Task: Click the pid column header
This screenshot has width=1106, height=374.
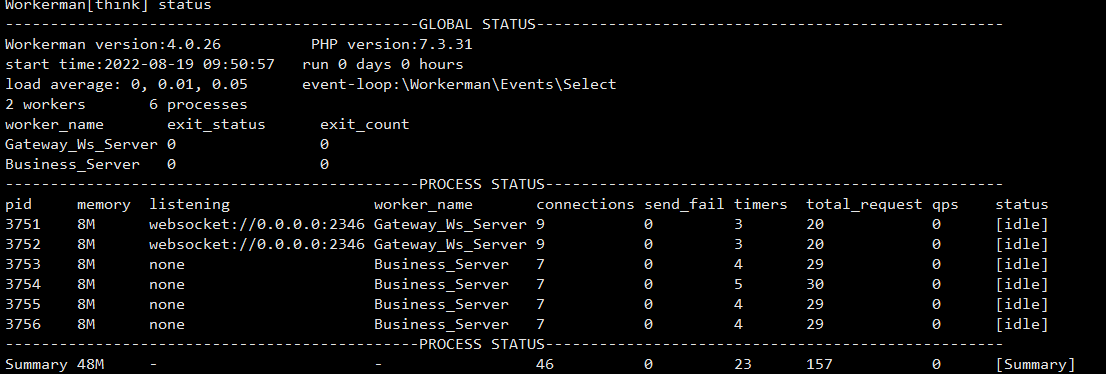Action: tap(18, 205)
